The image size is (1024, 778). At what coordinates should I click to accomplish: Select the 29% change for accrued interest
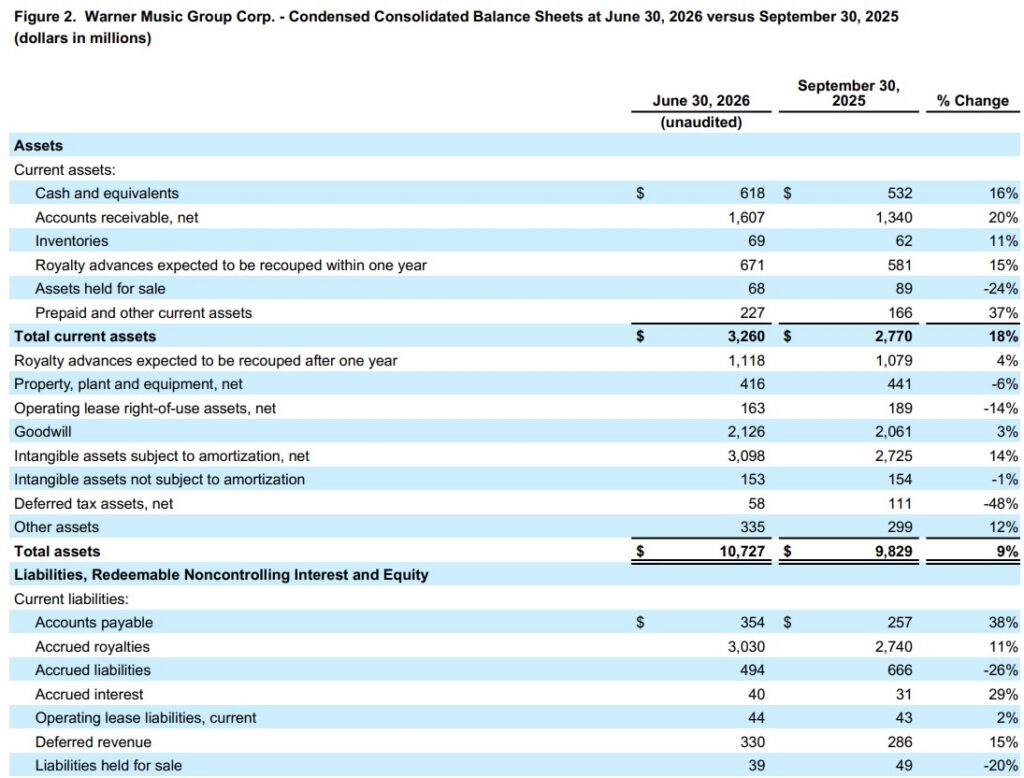click(1003, 694)
